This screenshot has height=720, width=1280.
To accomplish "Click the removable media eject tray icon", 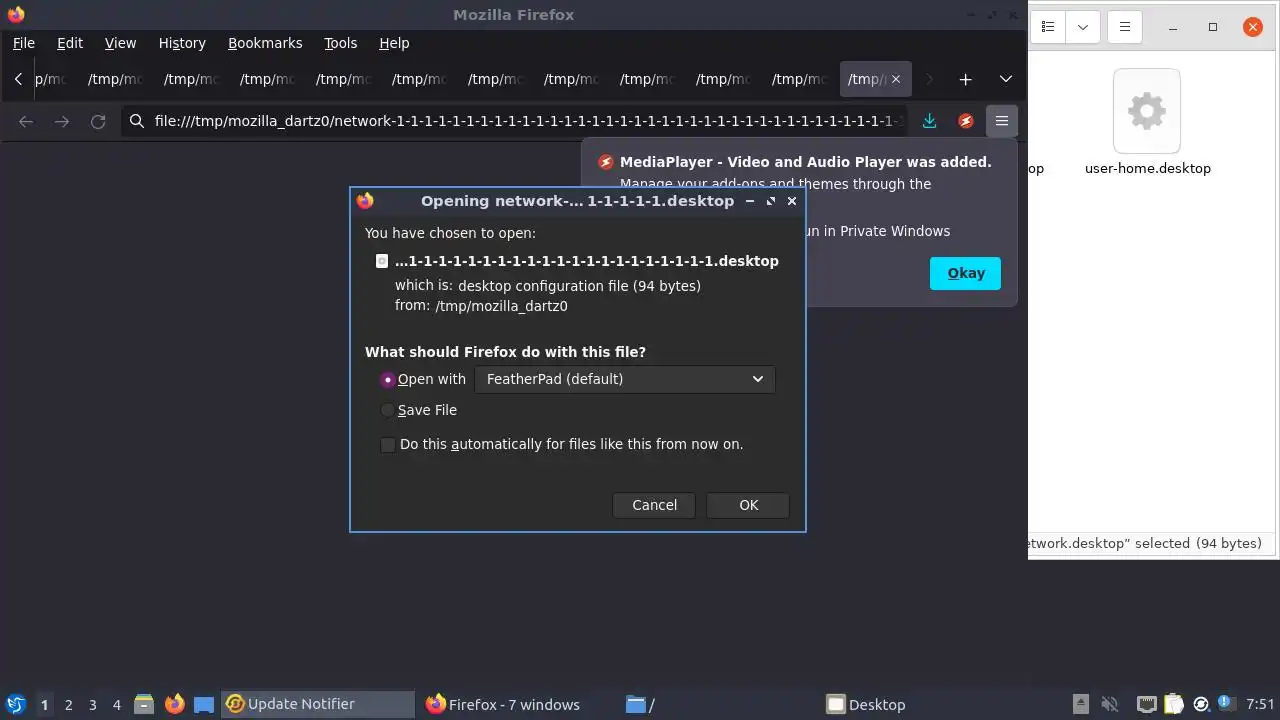I will pos(1081,704).
